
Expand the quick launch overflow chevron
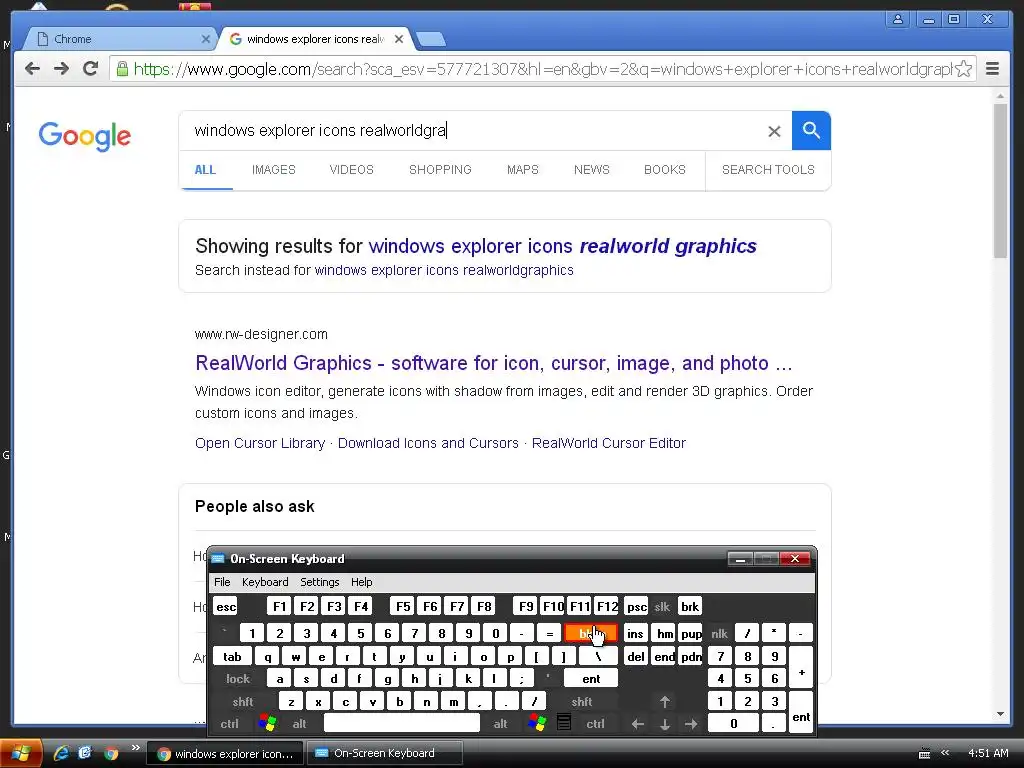[135, 748]
